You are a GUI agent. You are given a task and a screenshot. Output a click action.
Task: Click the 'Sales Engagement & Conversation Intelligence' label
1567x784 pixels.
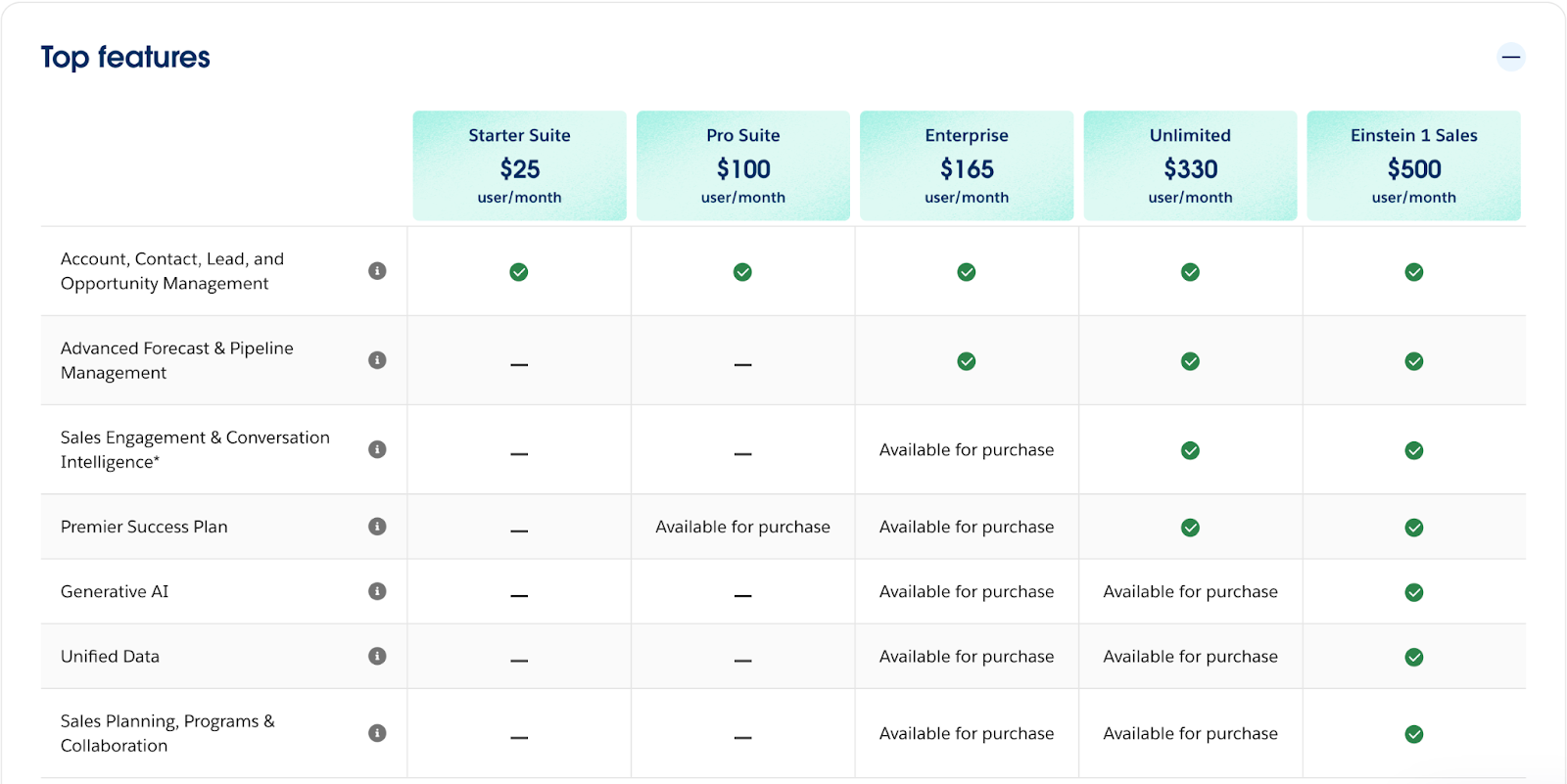195,449
